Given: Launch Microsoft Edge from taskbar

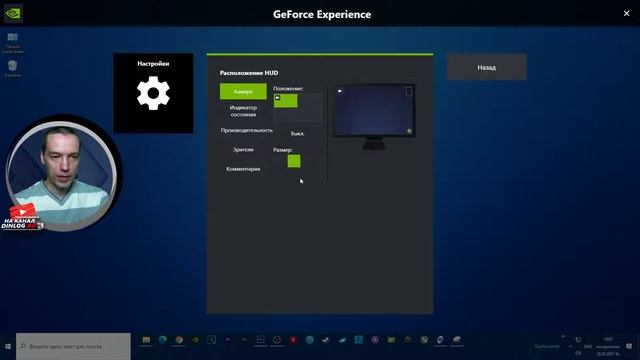Looking at the screenshot, I should 162,340.
